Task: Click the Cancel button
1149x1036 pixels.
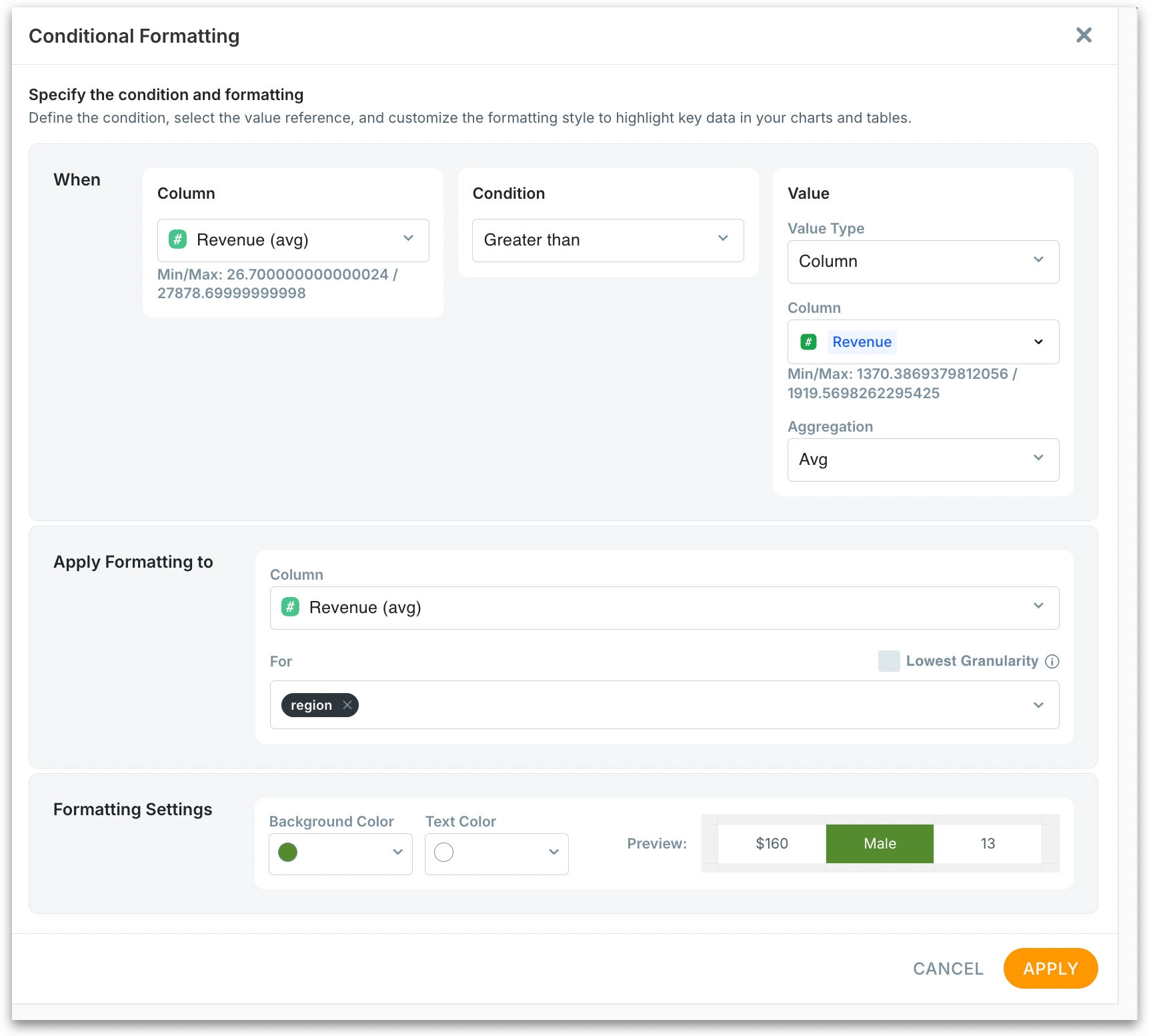Action: tap(948, 969)
